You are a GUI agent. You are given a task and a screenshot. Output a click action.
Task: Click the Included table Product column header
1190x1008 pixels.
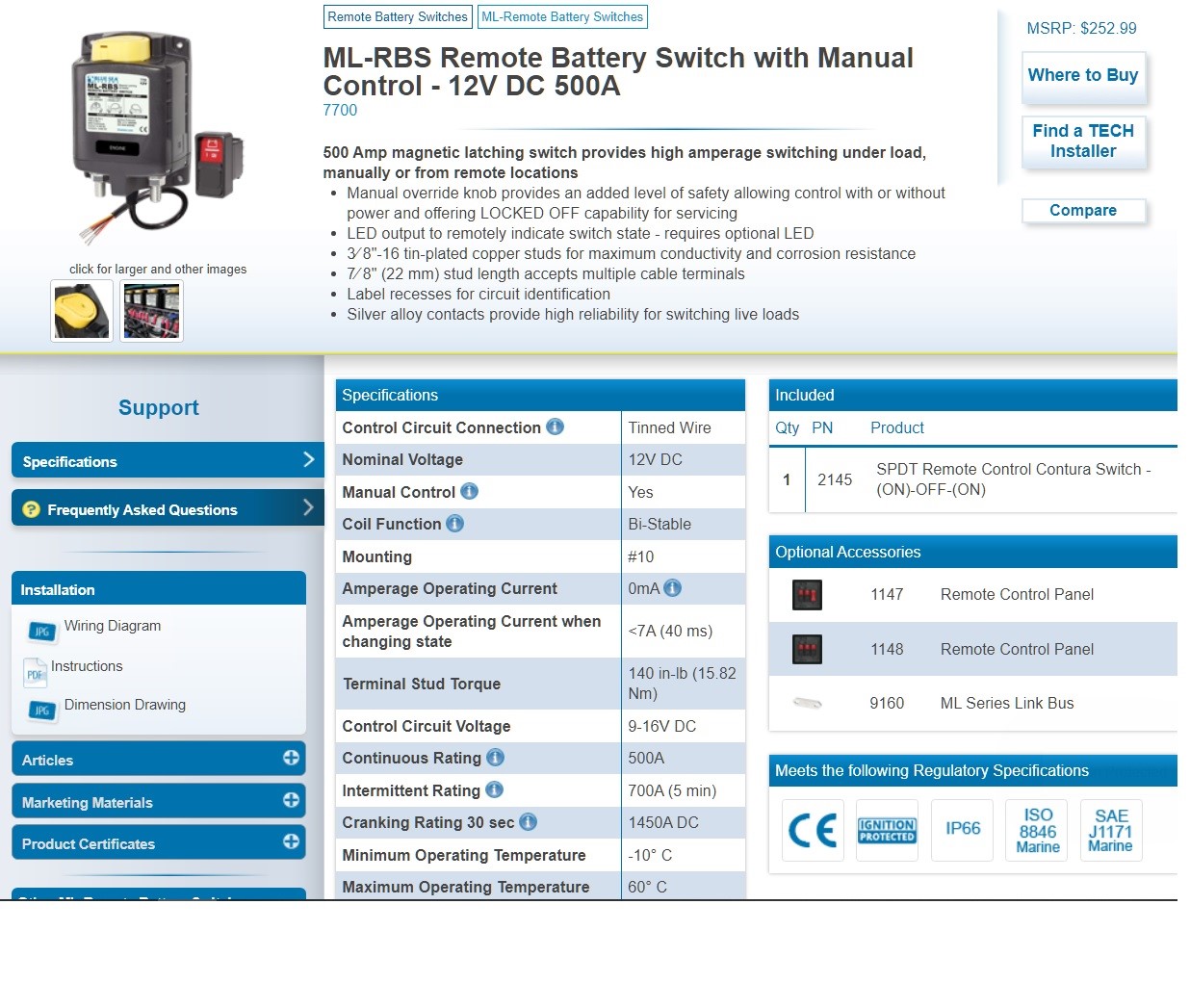[x=897, y=427]
